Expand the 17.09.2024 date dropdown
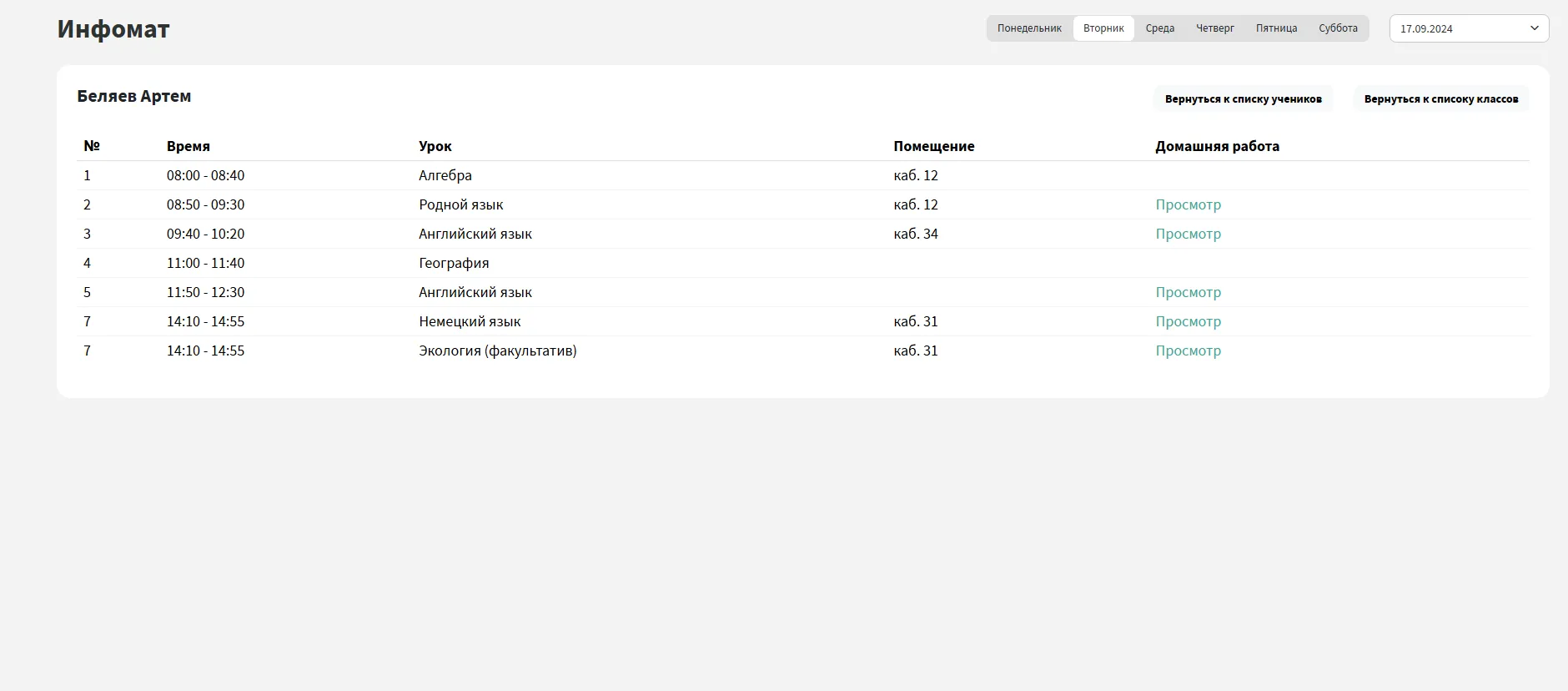The image size is (1568, 691). (x=1468, y=28)
